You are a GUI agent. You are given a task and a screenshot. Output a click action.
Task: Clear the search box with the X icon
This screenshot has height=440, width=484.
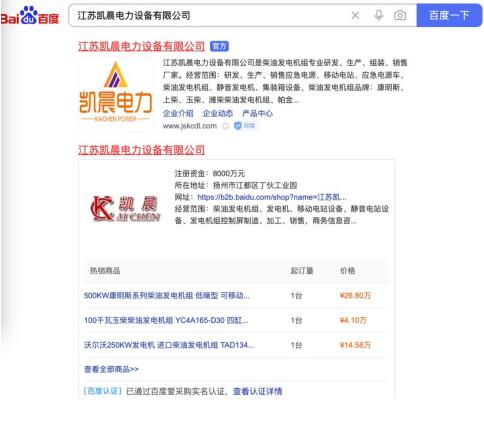[x=355, y=15]
